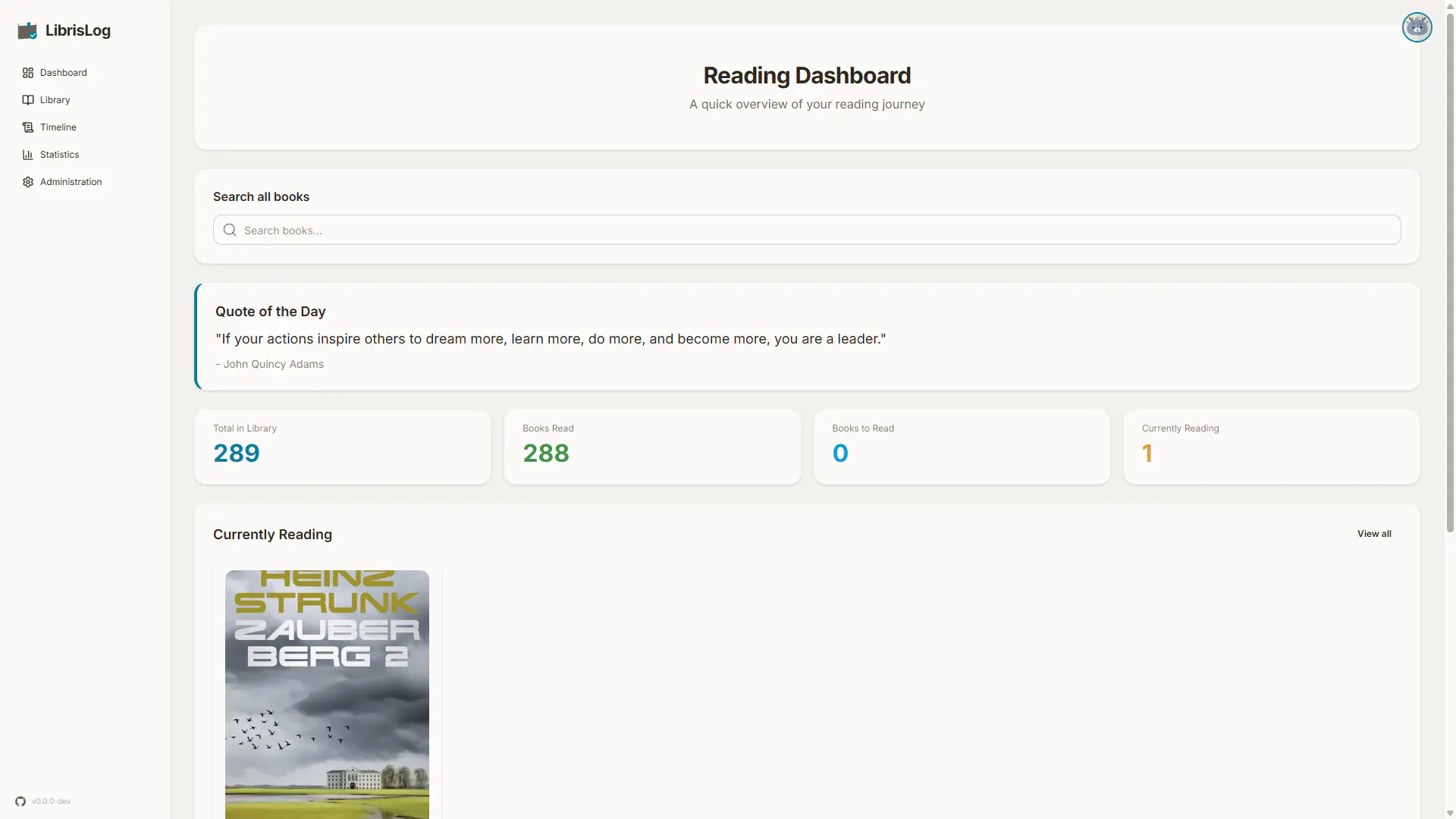Click the Currently Reading stat card label
This screenshot has width=1456, height=819.
point(1181,428)
